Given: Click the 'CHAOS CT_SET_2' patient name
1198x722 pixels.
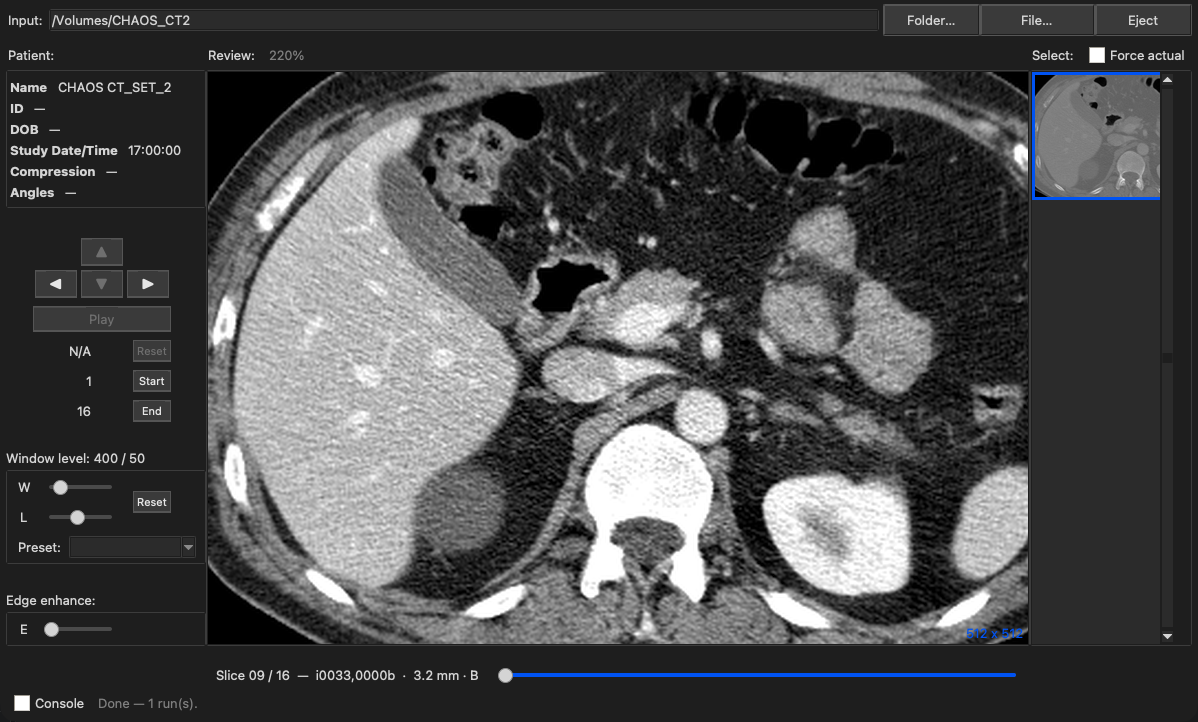Looking at the screenshot, I should (115, 87).
